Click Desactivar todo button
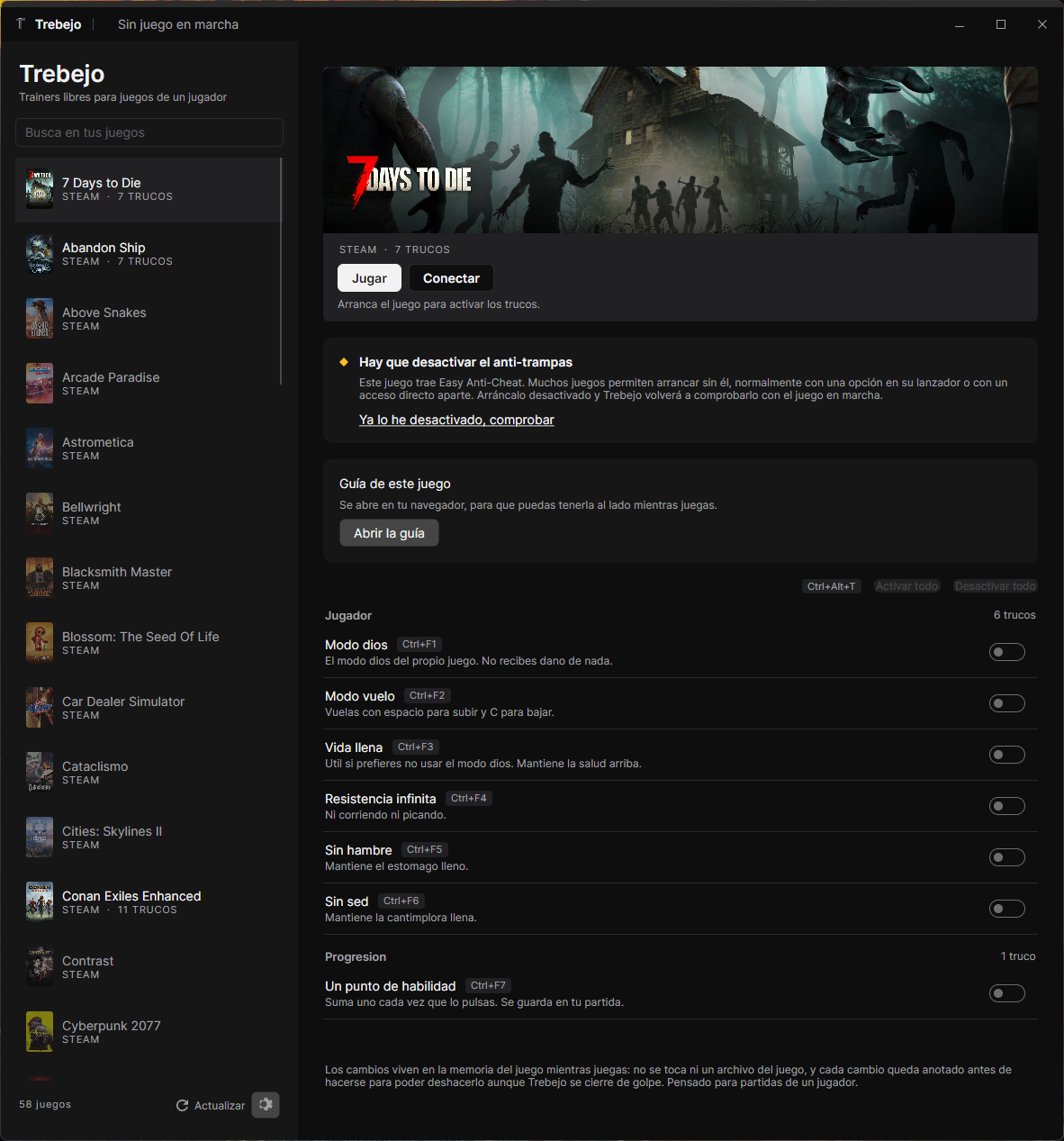Viewport: 1064px width, 1141px height. click(x=995, y=586)
